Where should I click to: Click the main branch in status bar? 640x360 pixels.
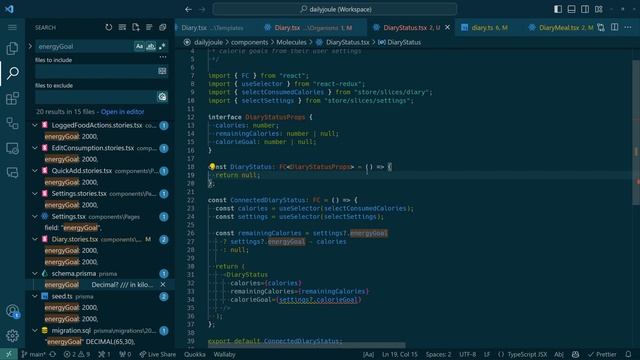(x=33, y=354)
